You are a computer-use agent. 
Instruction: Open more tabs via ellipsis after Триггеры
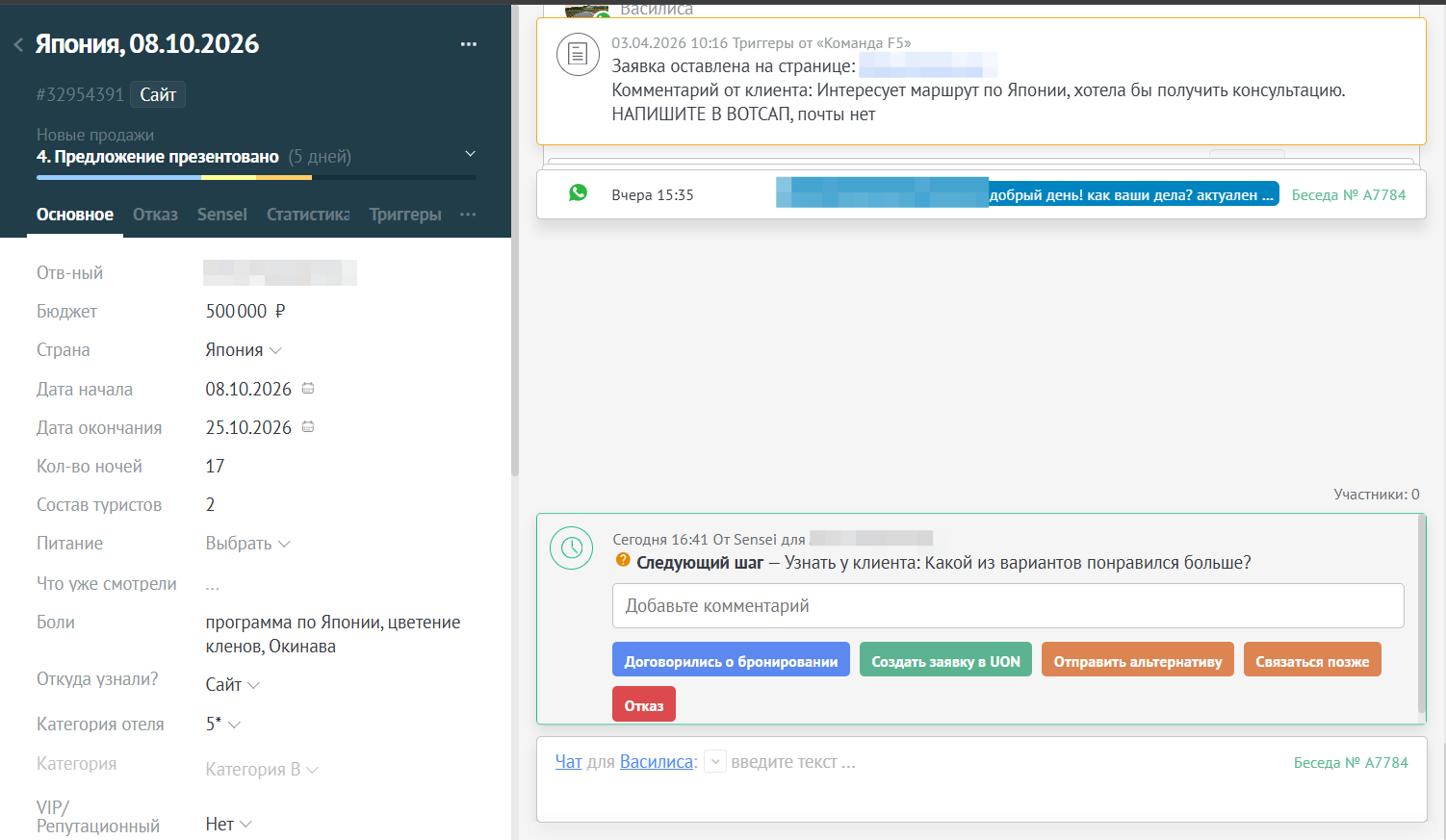pos(468,215)
